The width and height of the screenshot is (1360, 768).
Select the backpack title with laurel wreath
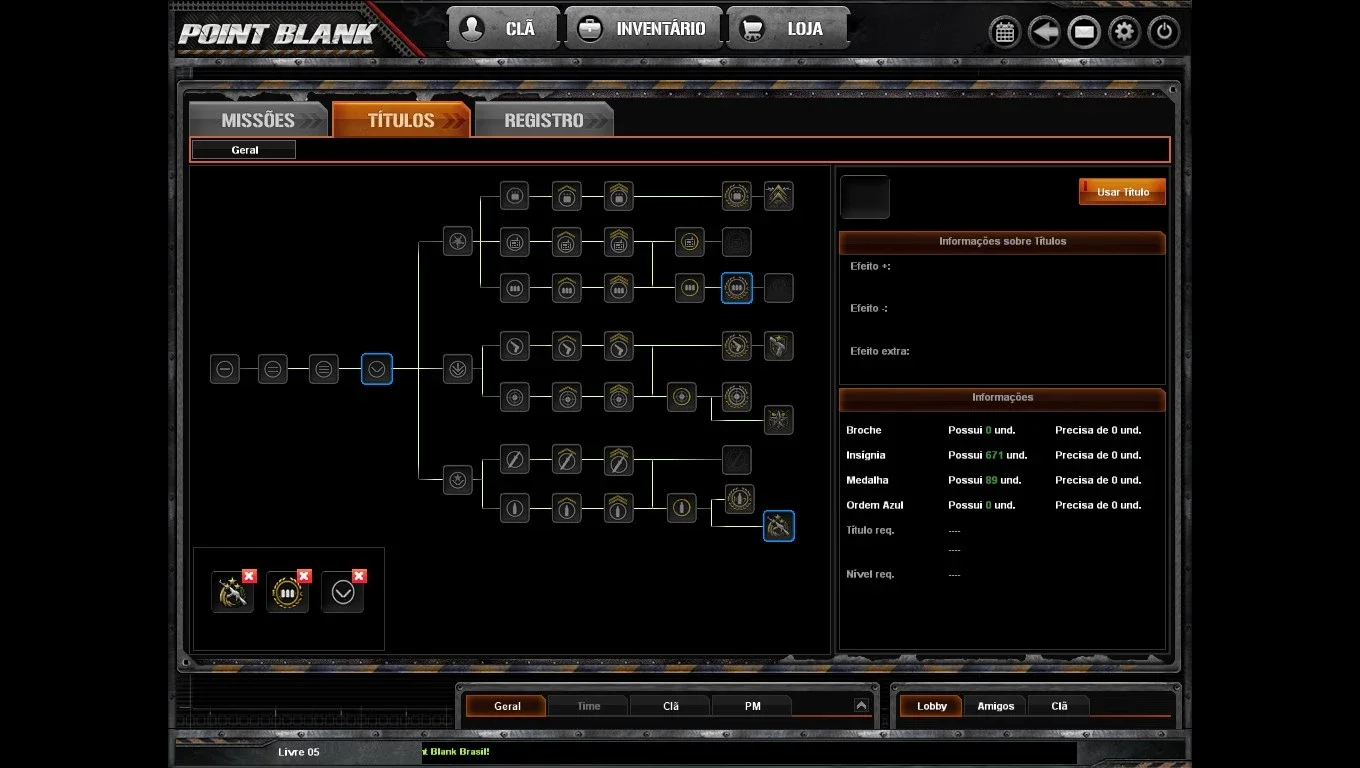[x=737, y=196]
